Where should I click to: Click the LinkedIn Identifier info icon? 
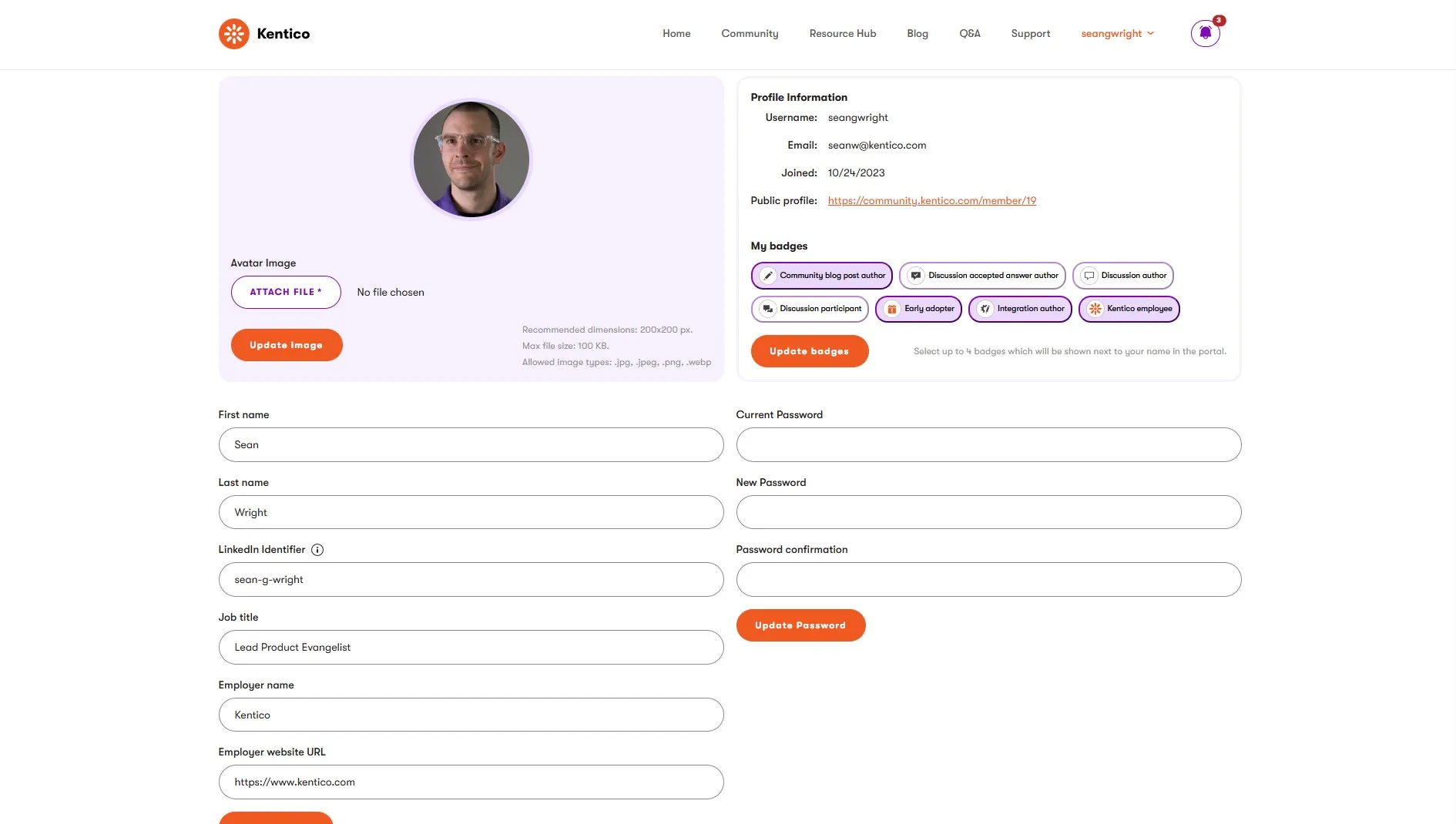317,550
